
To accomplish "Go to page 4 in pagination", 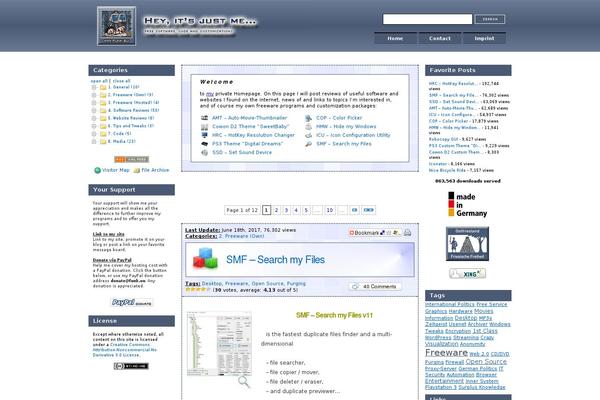I will point(296,210).
